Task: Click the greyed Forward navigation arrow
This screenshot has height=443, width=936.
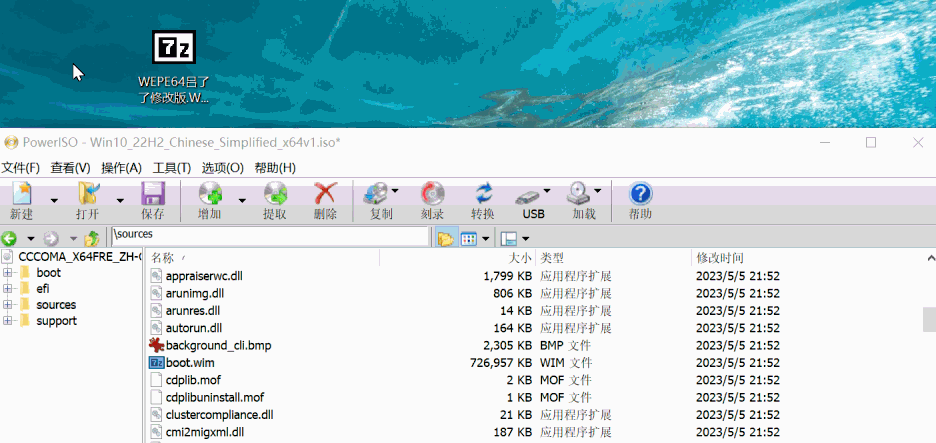Action: 51,239
